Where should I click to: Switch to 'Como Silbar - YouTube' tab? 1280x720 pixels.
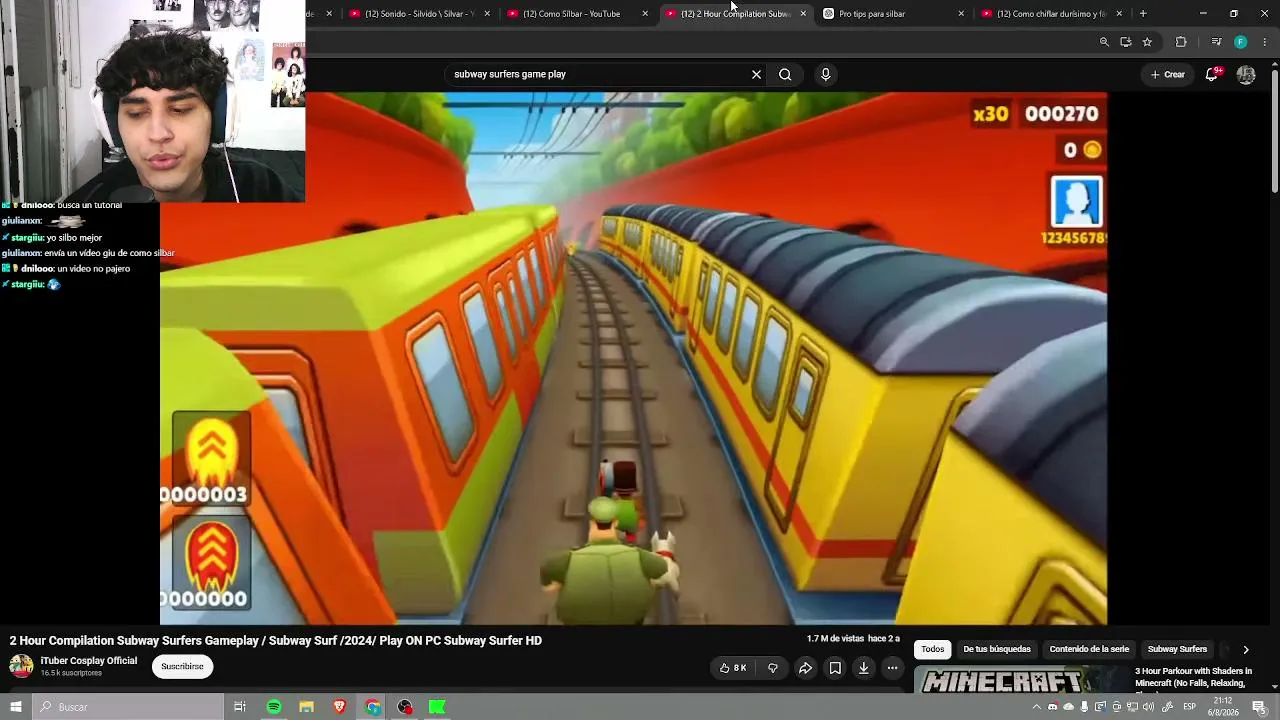click(x=577, y=14)
